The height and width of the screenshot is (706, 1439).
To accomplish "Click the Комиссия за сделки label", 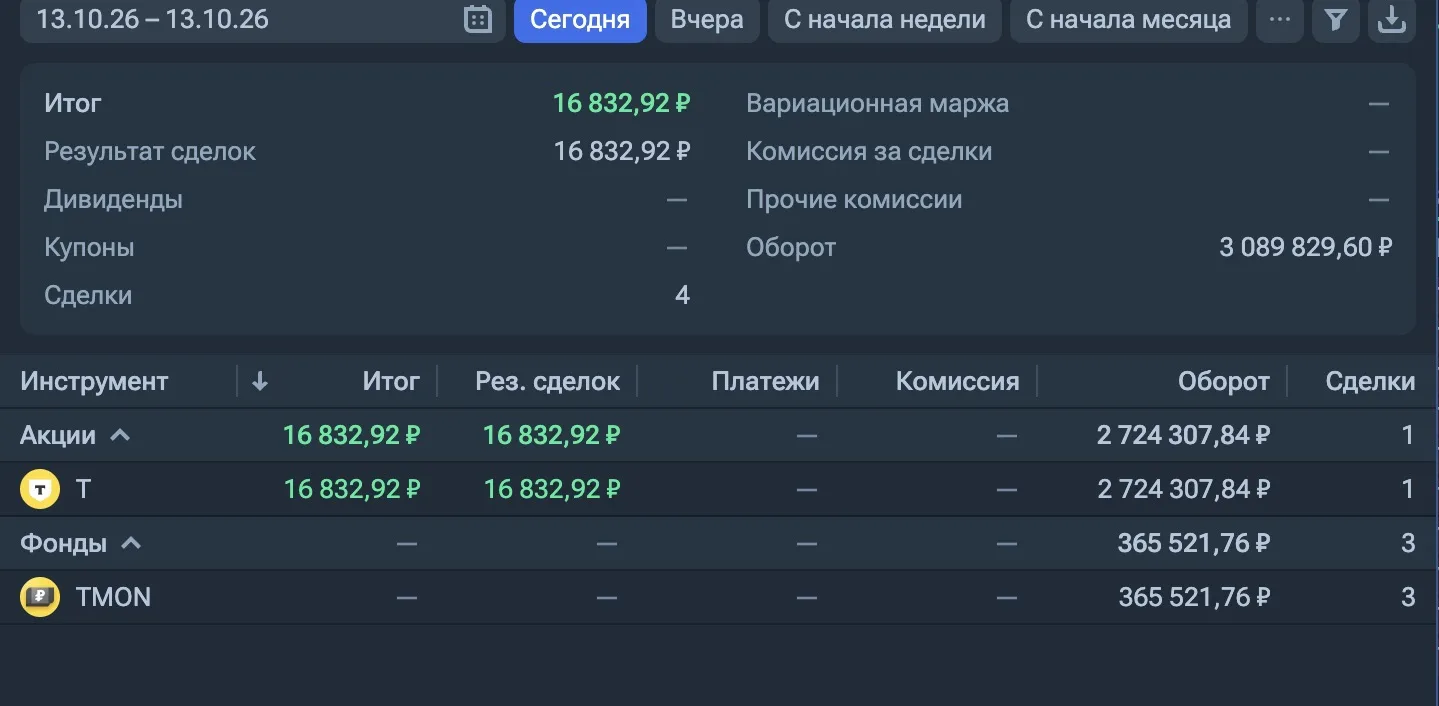I will coord(869,151).
